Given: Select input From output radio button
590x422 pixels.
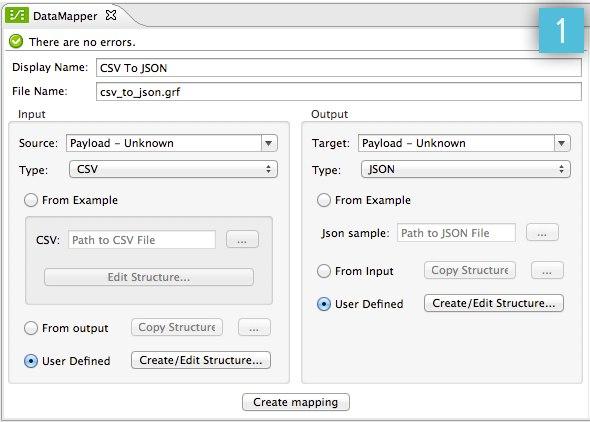Looking at the screenshot, I should (x=31, y=328).
